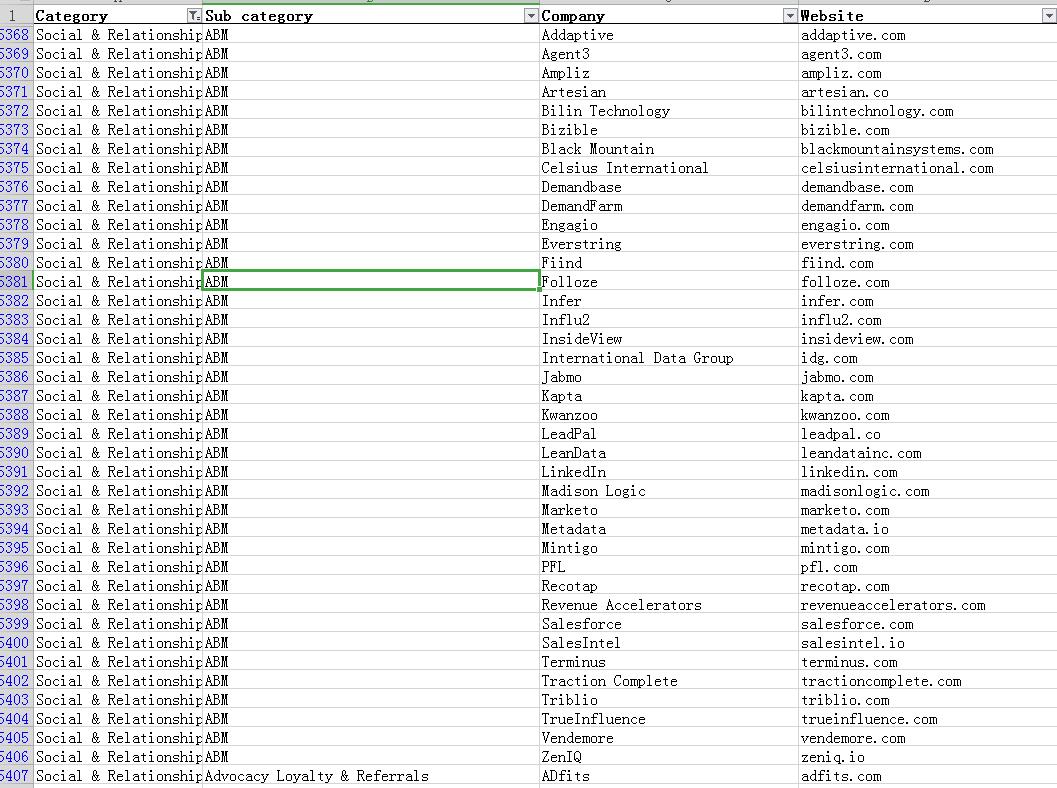Click the SalesIntel company cell
Screen dimensions: 1057x788
[669, 643]
